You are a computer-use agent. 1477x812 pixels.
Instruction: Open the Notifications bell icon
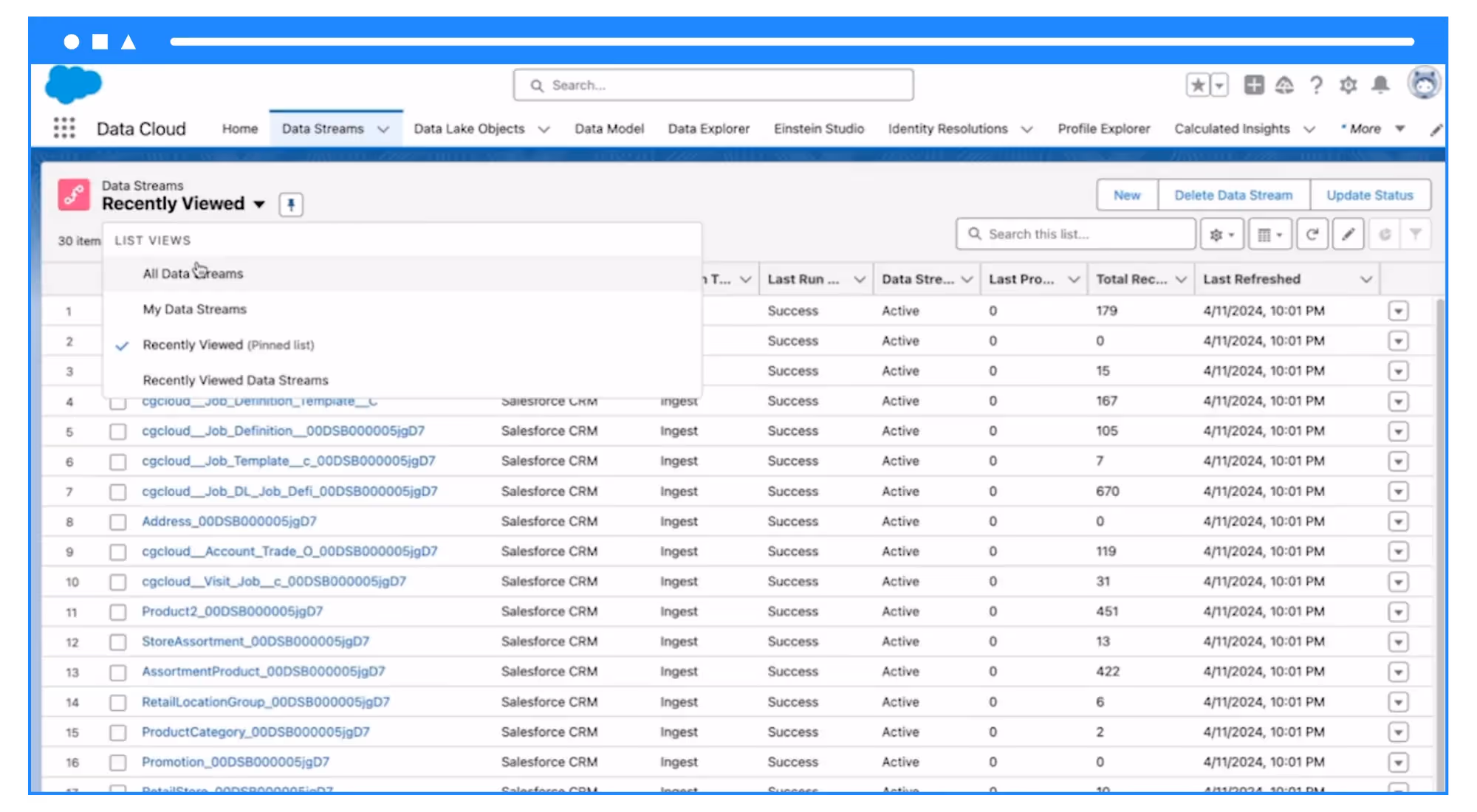tap(1380, 86)
